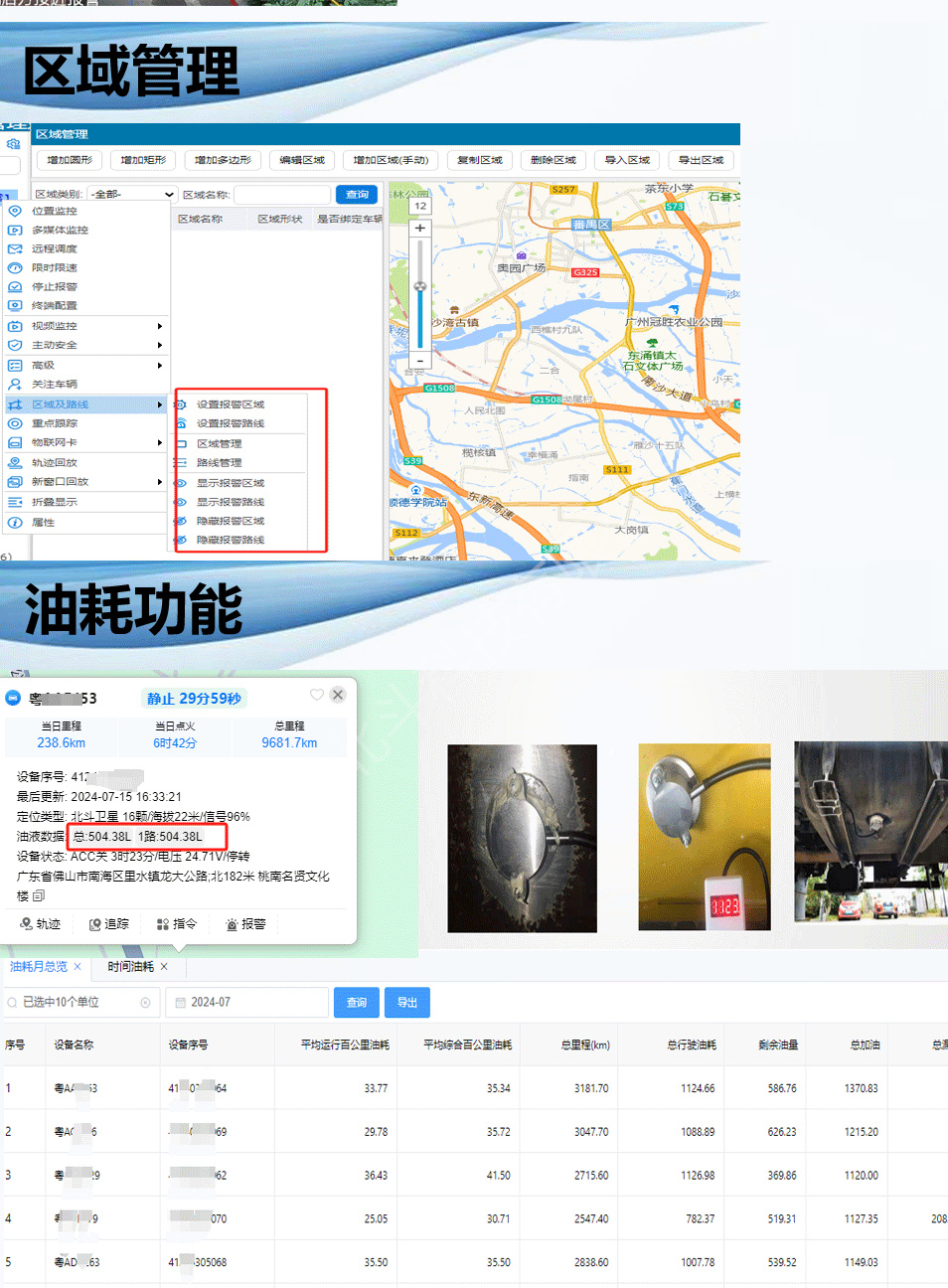Click the 区域名称 text input field
The image size is (948, 1288).
(x=281, y=195)
